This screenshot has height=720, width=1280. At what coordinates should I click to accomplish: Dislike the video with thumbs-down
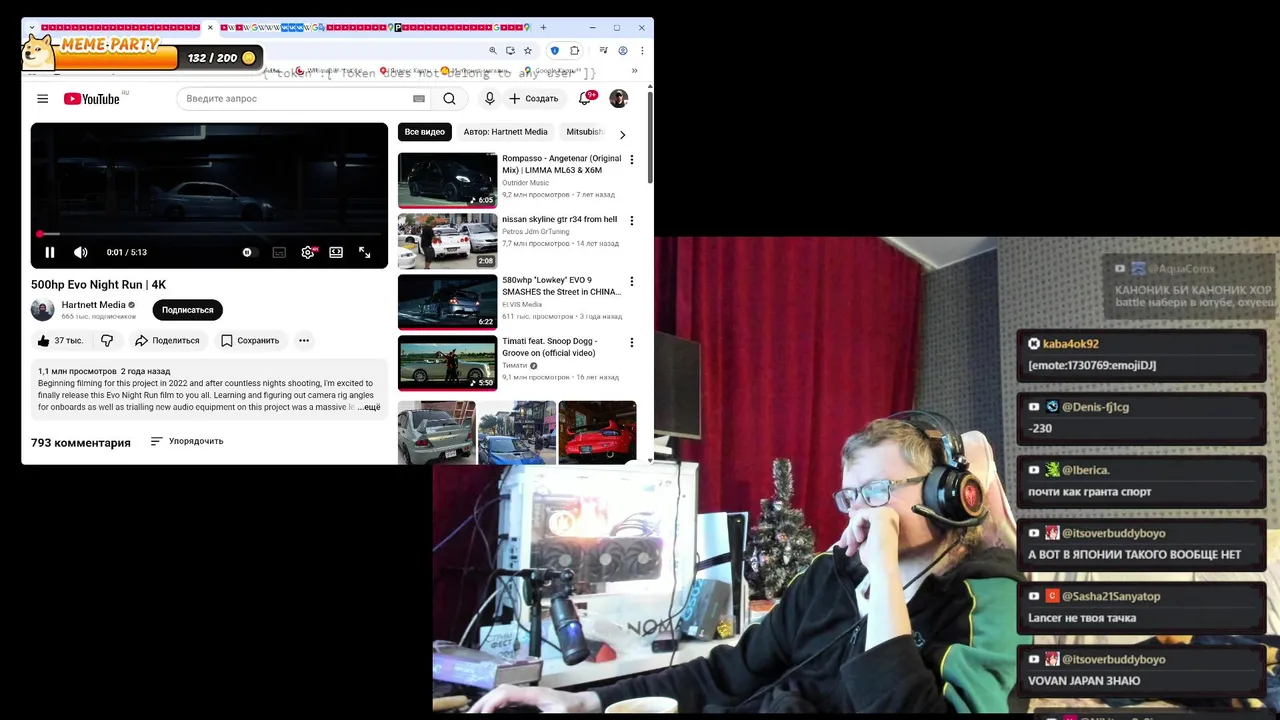point(107,340)
